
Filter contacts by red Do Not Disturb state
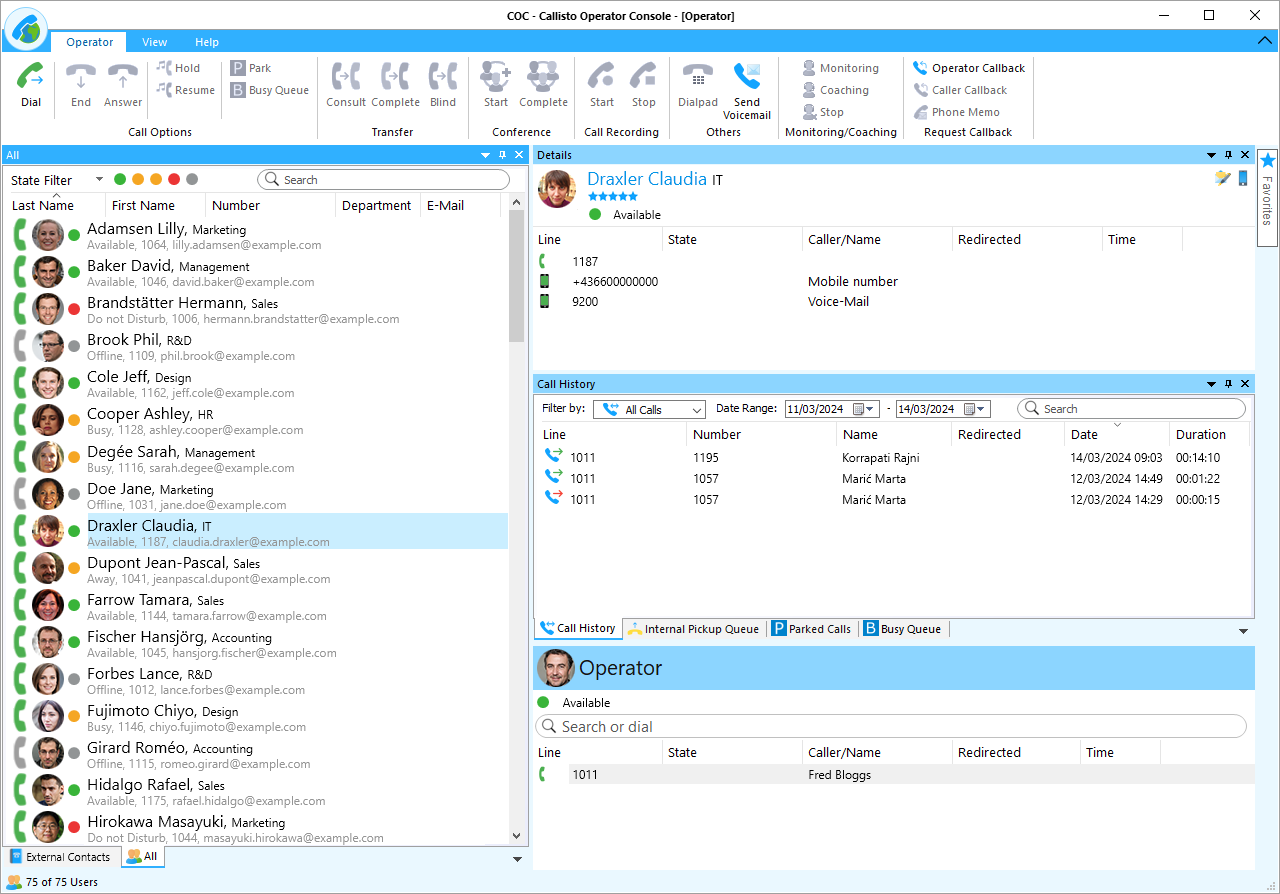(174, 180)
